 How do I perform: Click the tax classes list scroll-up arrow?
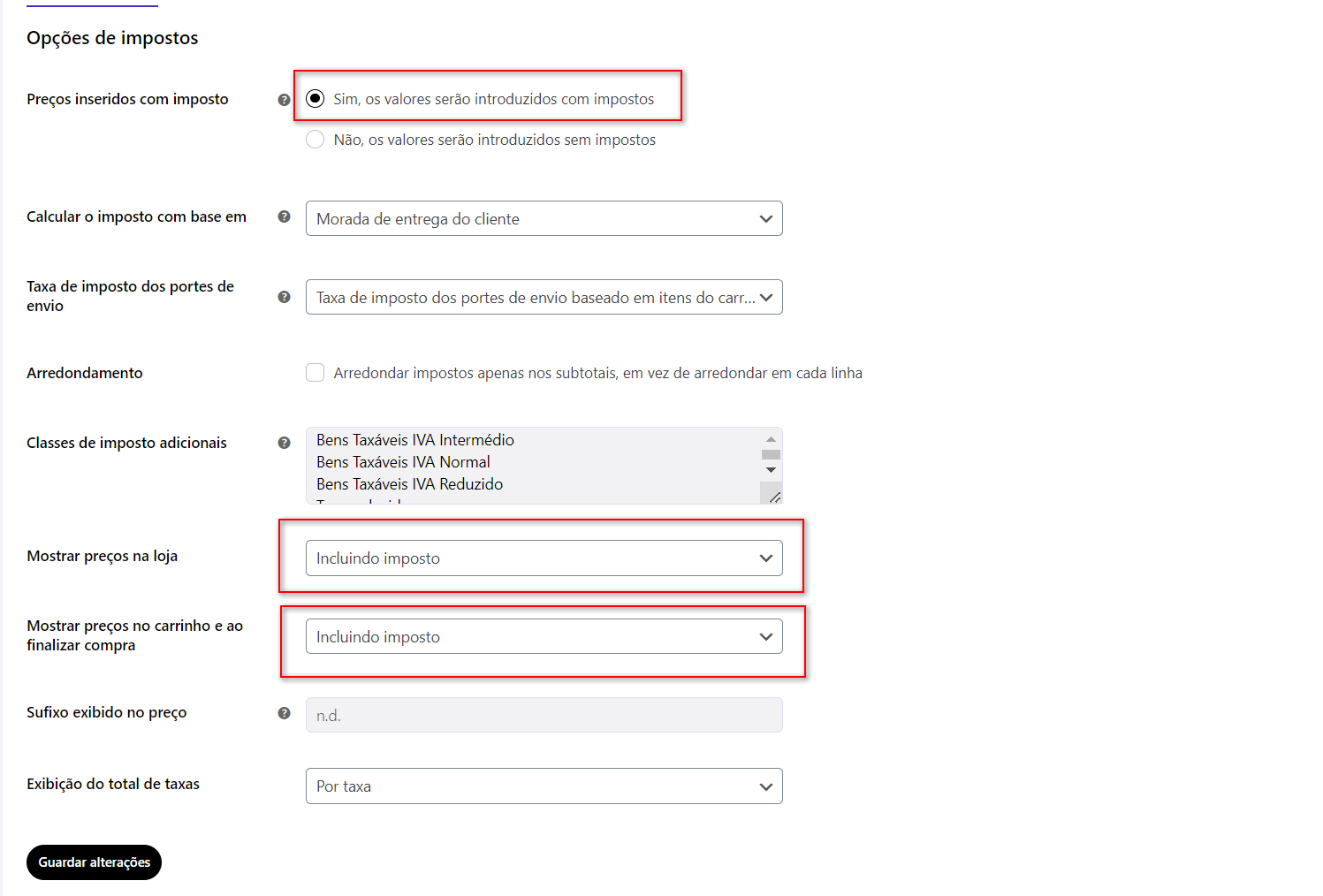[x=771, y=439]
